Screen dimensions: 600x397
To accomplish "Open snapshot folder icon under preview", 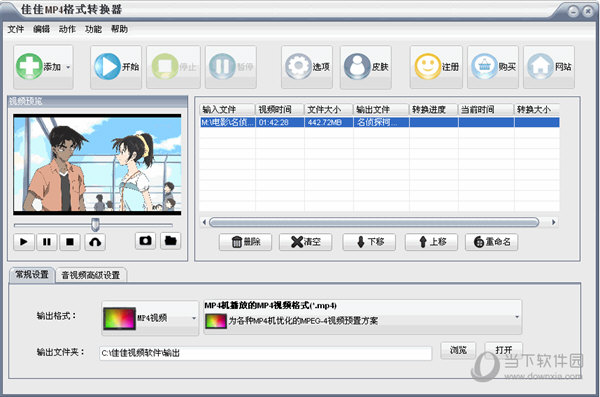I will coord(170,241).
